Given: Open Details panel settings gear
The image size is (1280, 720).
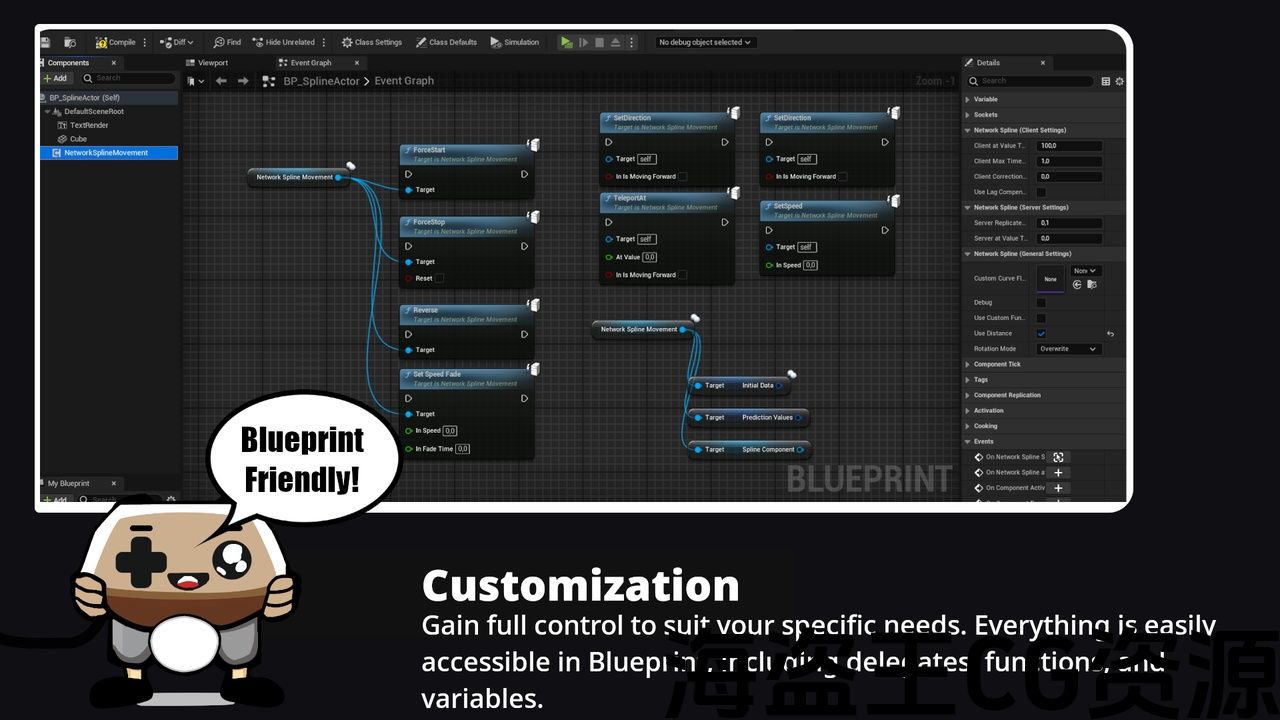Looking at the screenshot, I should [1119, 81].
